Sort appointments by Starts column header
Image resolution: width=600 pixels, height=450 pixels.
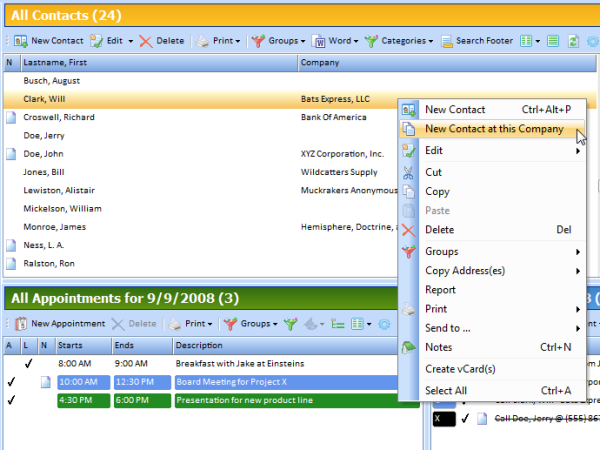pyautogui.click(x=83, y=346)
